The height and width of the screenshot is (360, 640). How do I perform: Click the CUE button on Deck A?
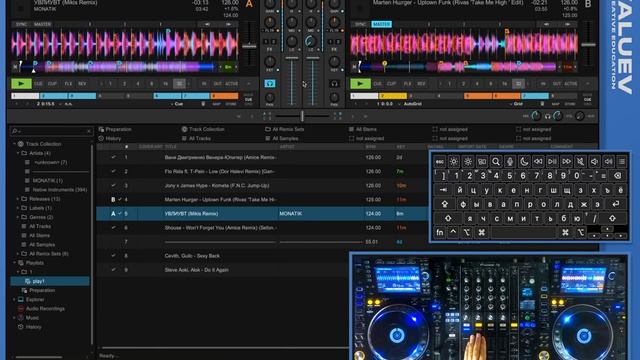38,84
